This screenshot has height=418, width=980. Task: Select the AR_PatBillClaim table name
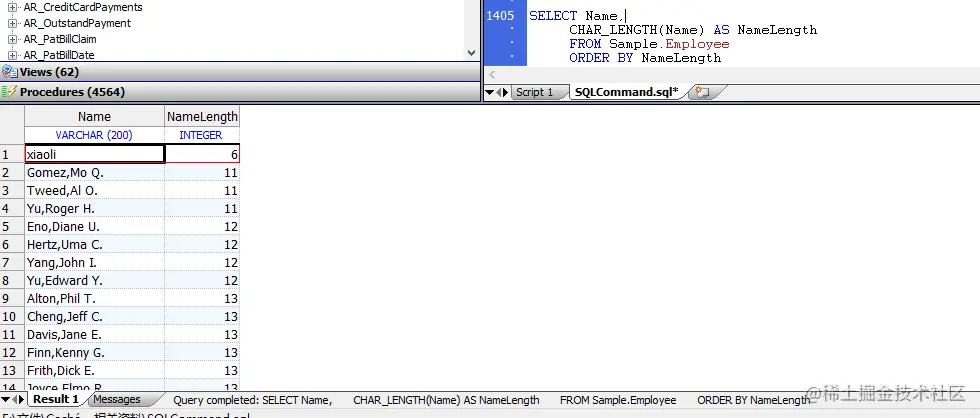[60, 39]
